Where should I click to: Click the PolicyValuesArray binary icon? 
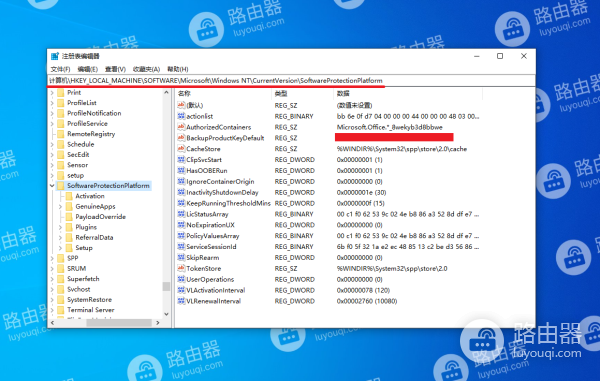[x=181, y=236]
